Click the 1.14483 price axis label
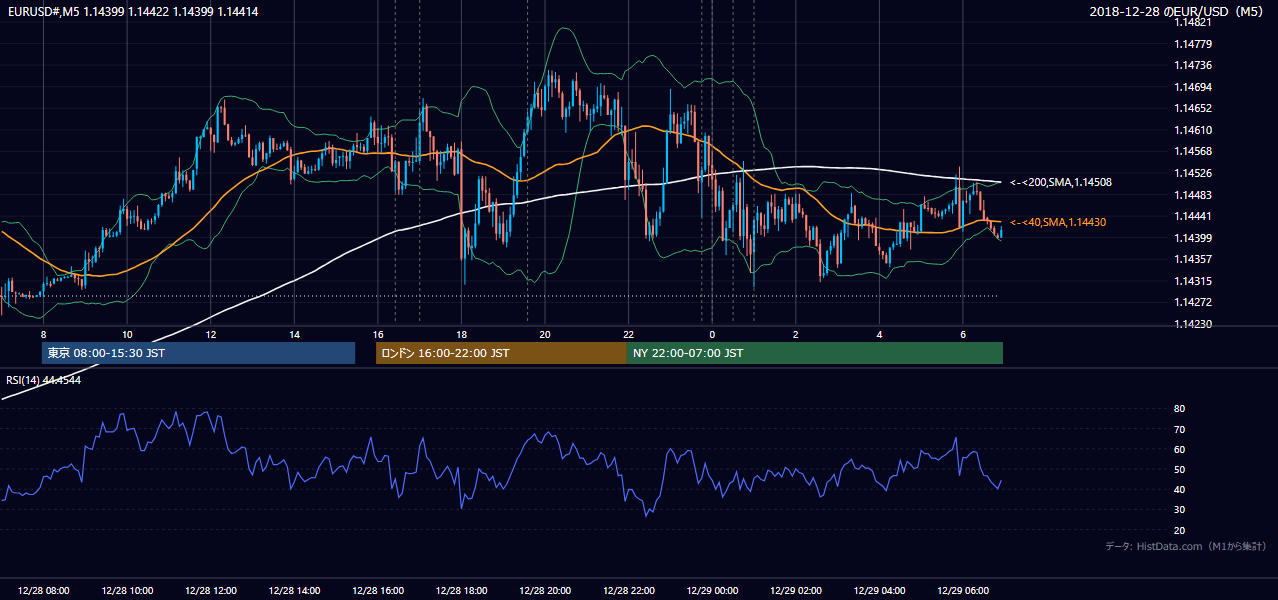 coord(1192,194)
